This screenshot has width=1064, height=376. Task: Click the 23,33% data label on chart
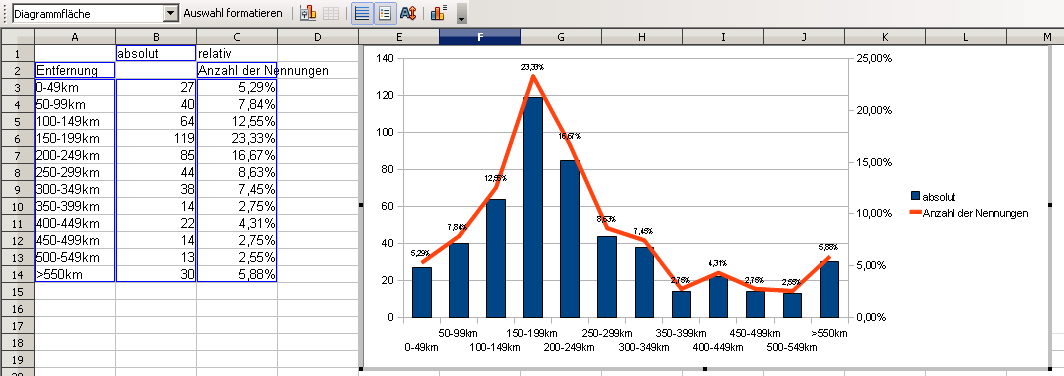pos(532,67)
